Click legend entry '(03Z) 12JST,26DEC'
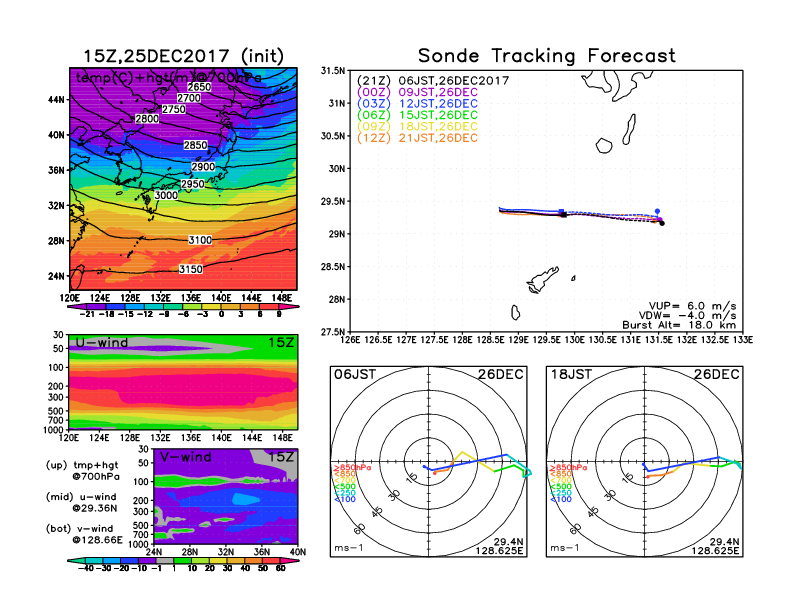Image resolution: width=792 pixels, height=612 pixels. coord(417,104)
